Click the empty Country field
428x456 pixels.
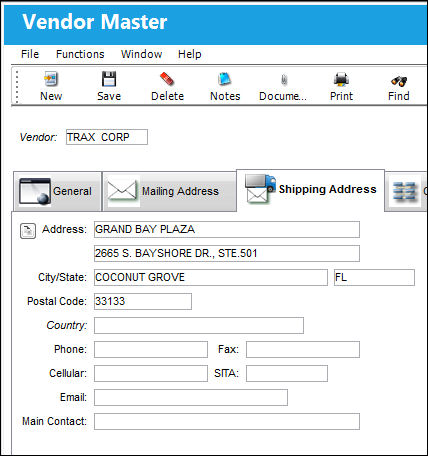pyautogui.click(x=199, y=325)
